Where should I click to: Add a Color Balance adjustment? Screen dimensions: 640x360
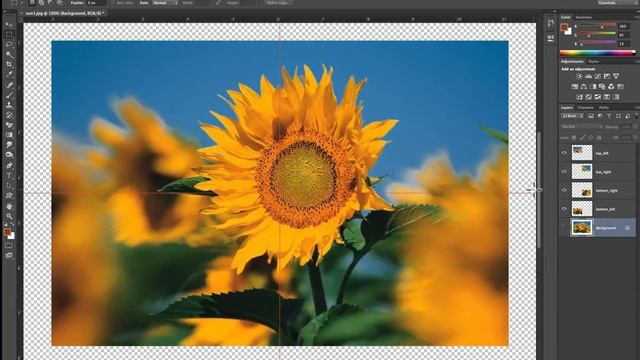point(584,87)
